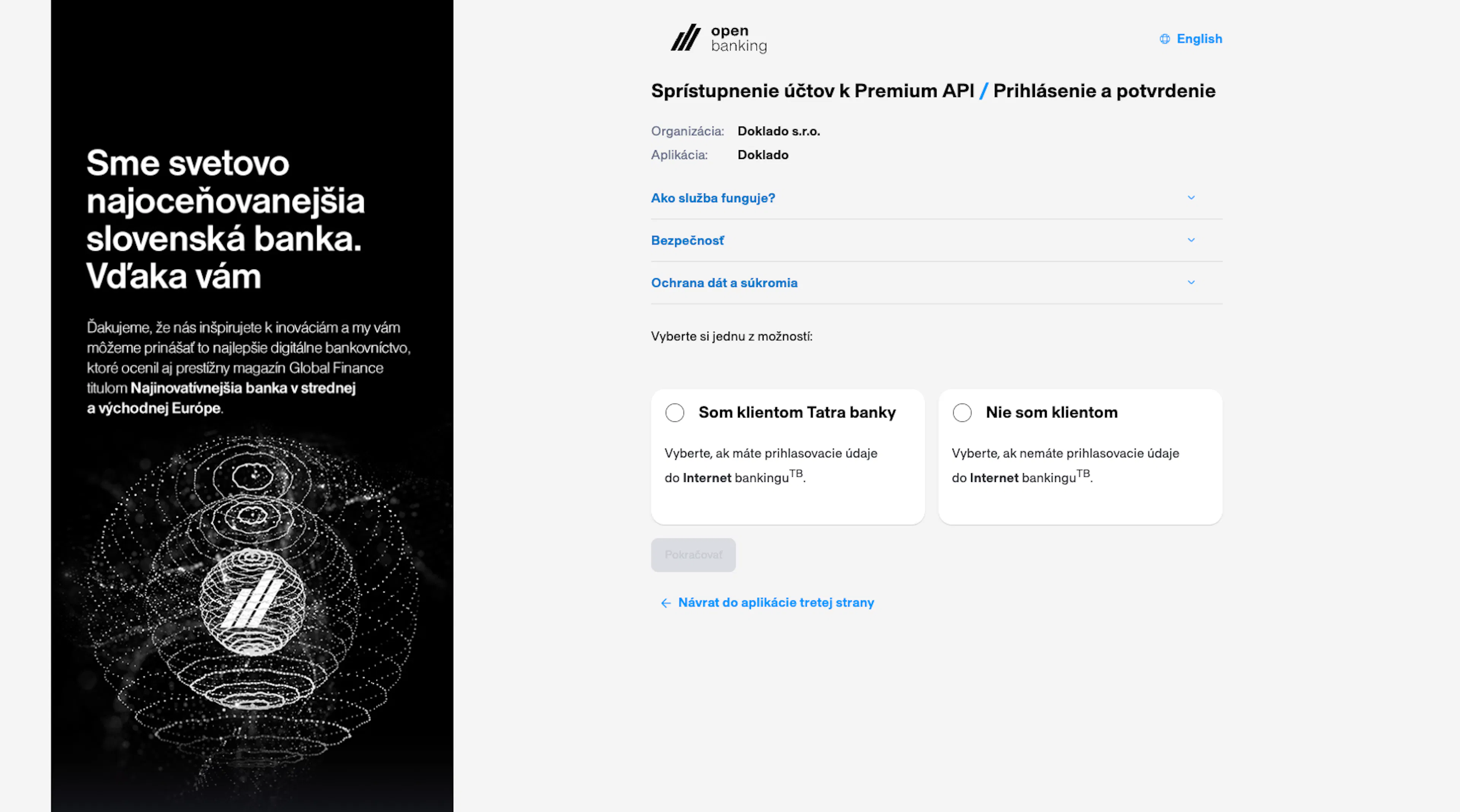Viewport: 1460px width, 812px height.
Task: Select the Som klientom Tatra banky radio button
Action: coord(674,412)
